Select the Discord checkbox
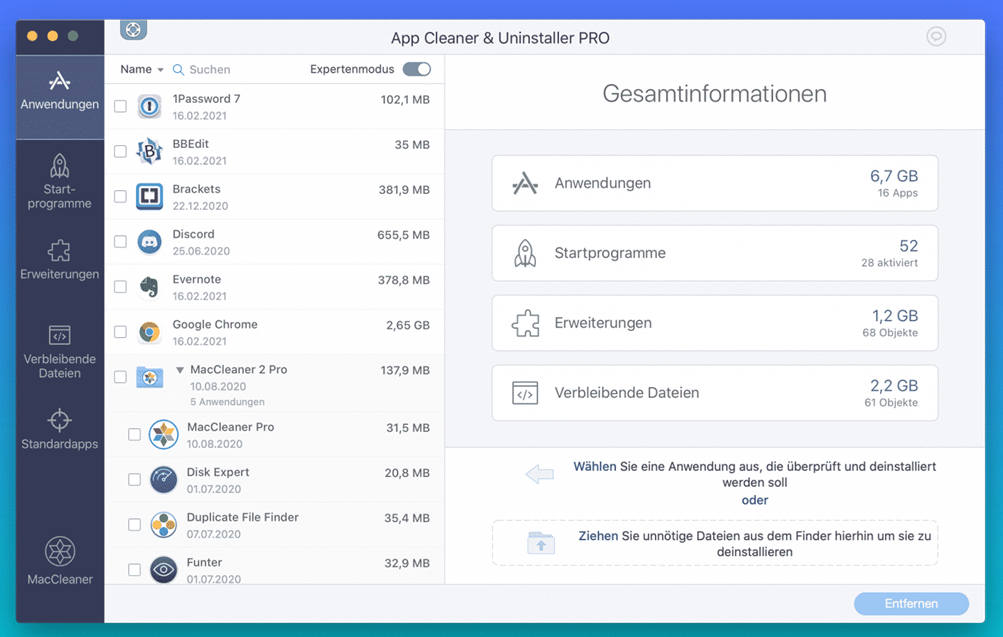This screenshot has height=637, width=1003. click(120, 242)
